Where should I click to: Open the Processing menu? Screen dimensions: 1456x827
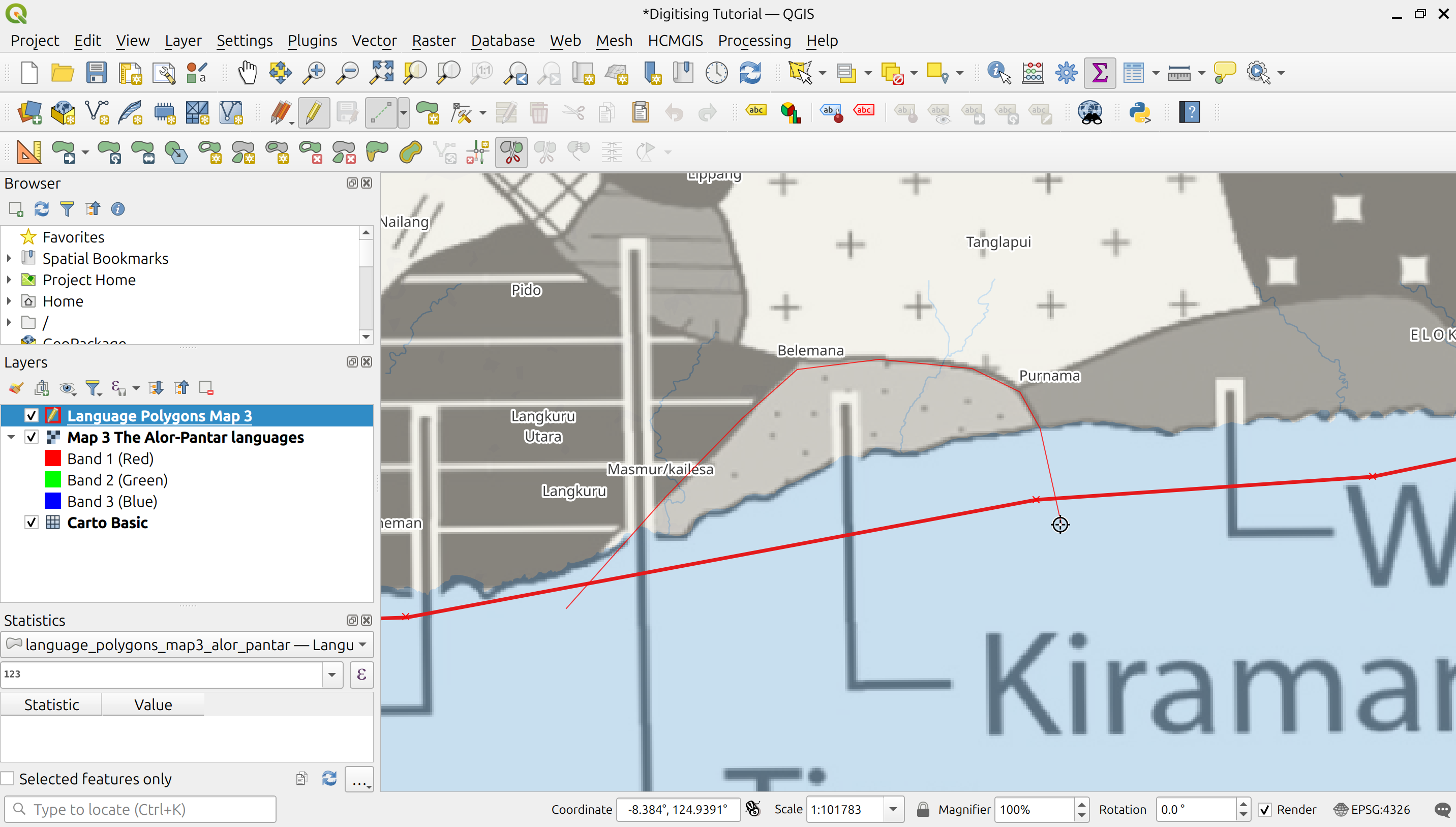pyautogui.click(x=754, y=40)
